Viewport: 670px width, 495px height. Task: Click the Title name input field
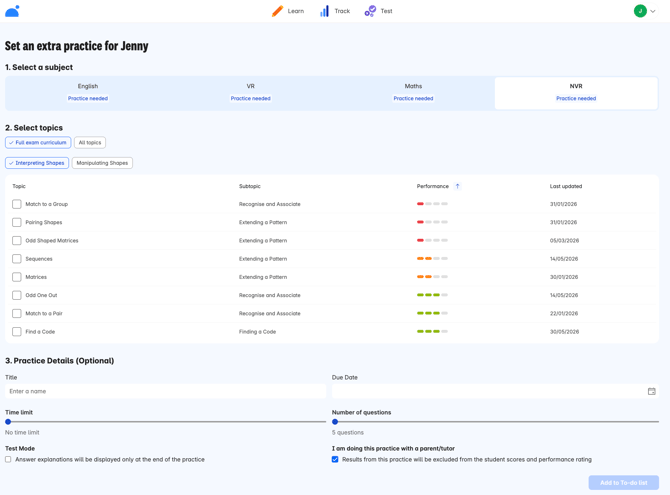(165, 391)
